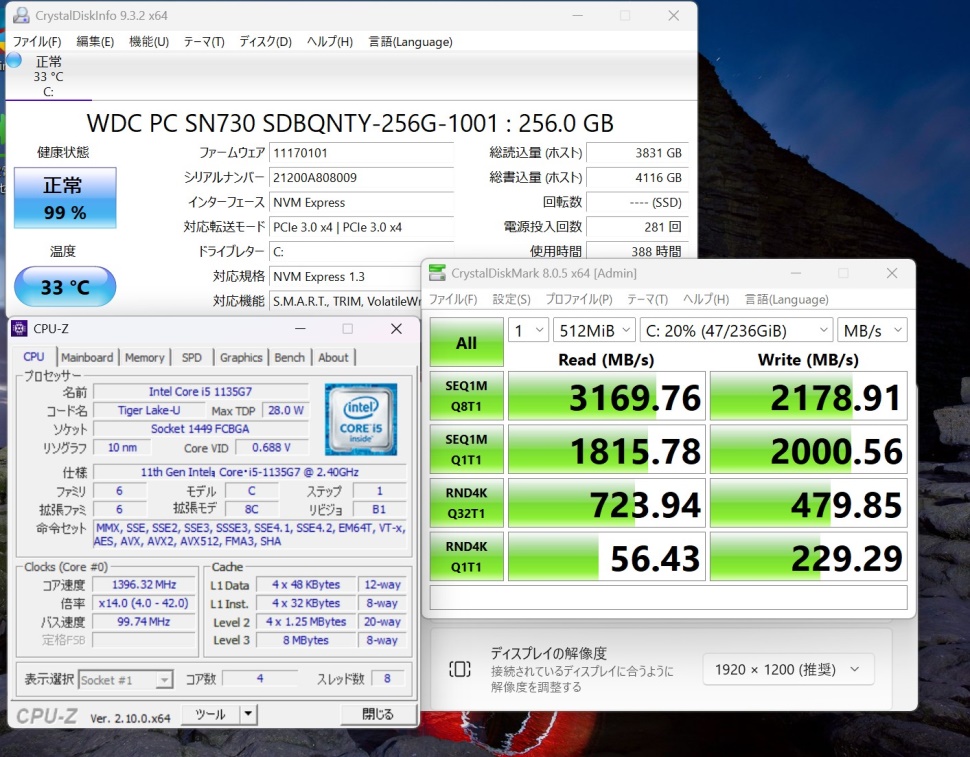The image size is (970, 757).
Task: Open ファイル(F) menu in CrystalDiskMark
Action: 453,299
